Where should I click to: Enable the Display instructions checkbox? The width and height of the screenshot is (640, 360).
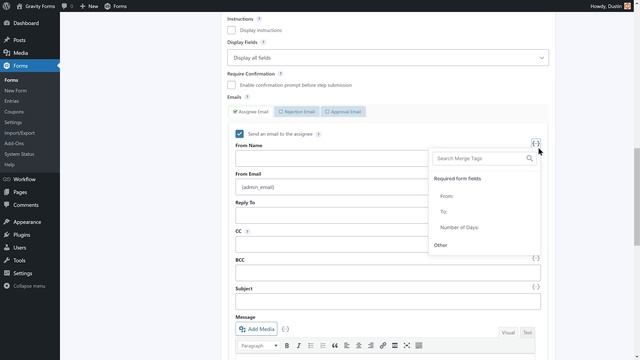[x=231, y=30]
